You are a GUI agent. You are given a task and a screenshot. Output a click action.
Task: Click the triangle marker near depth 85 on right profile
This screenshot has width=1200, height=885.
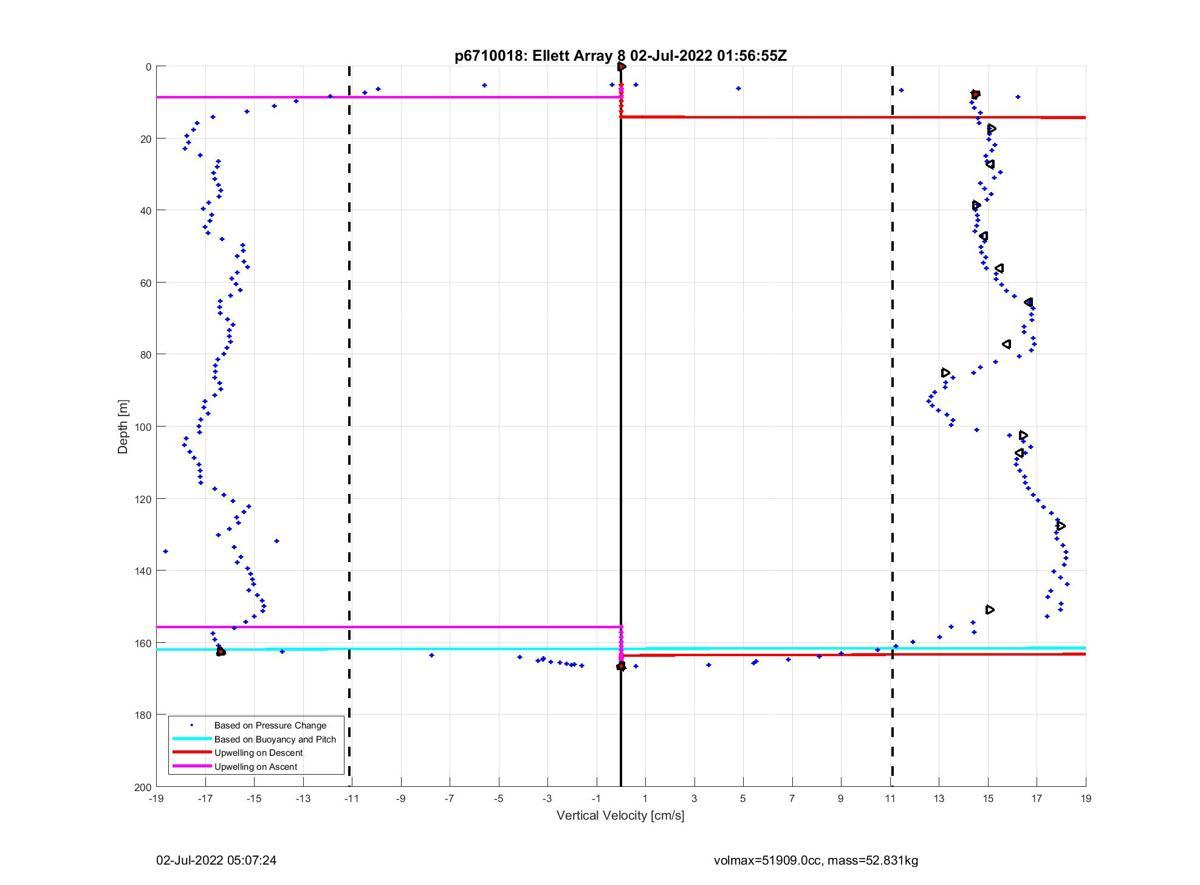(x=946, y=373)
